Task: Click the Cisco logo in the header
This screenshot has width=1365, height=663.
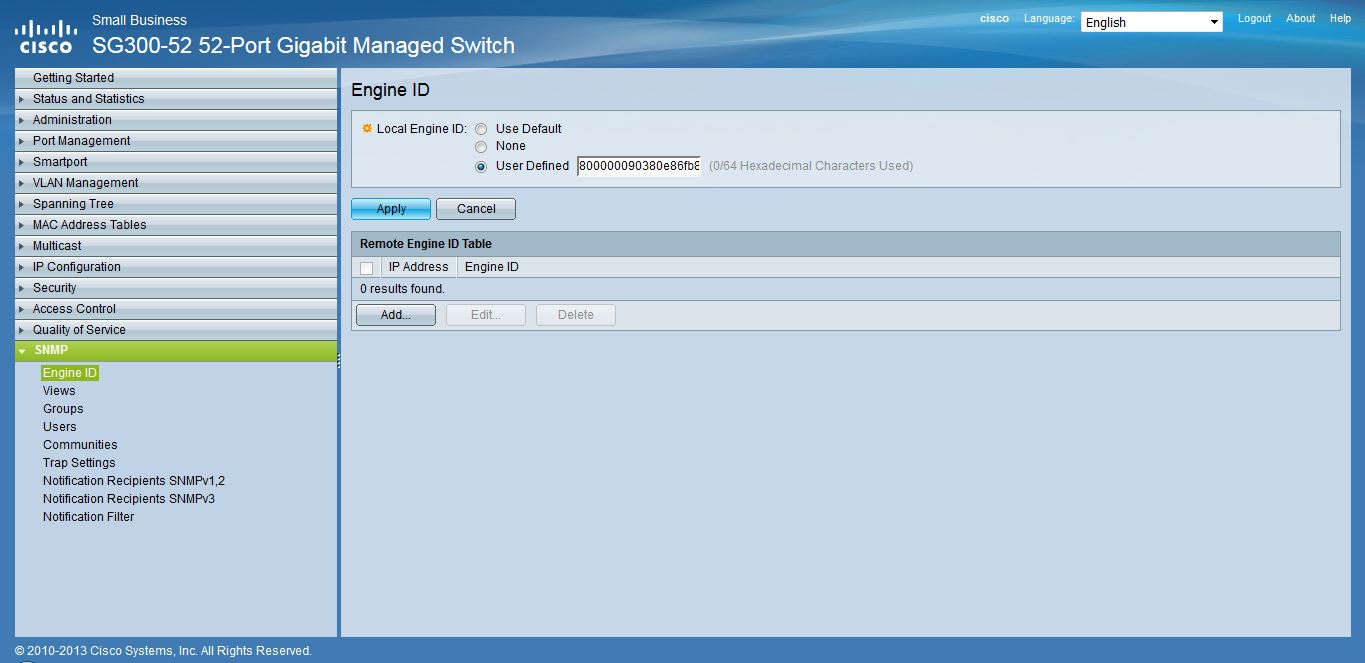Action: click(x=45, y=36)
